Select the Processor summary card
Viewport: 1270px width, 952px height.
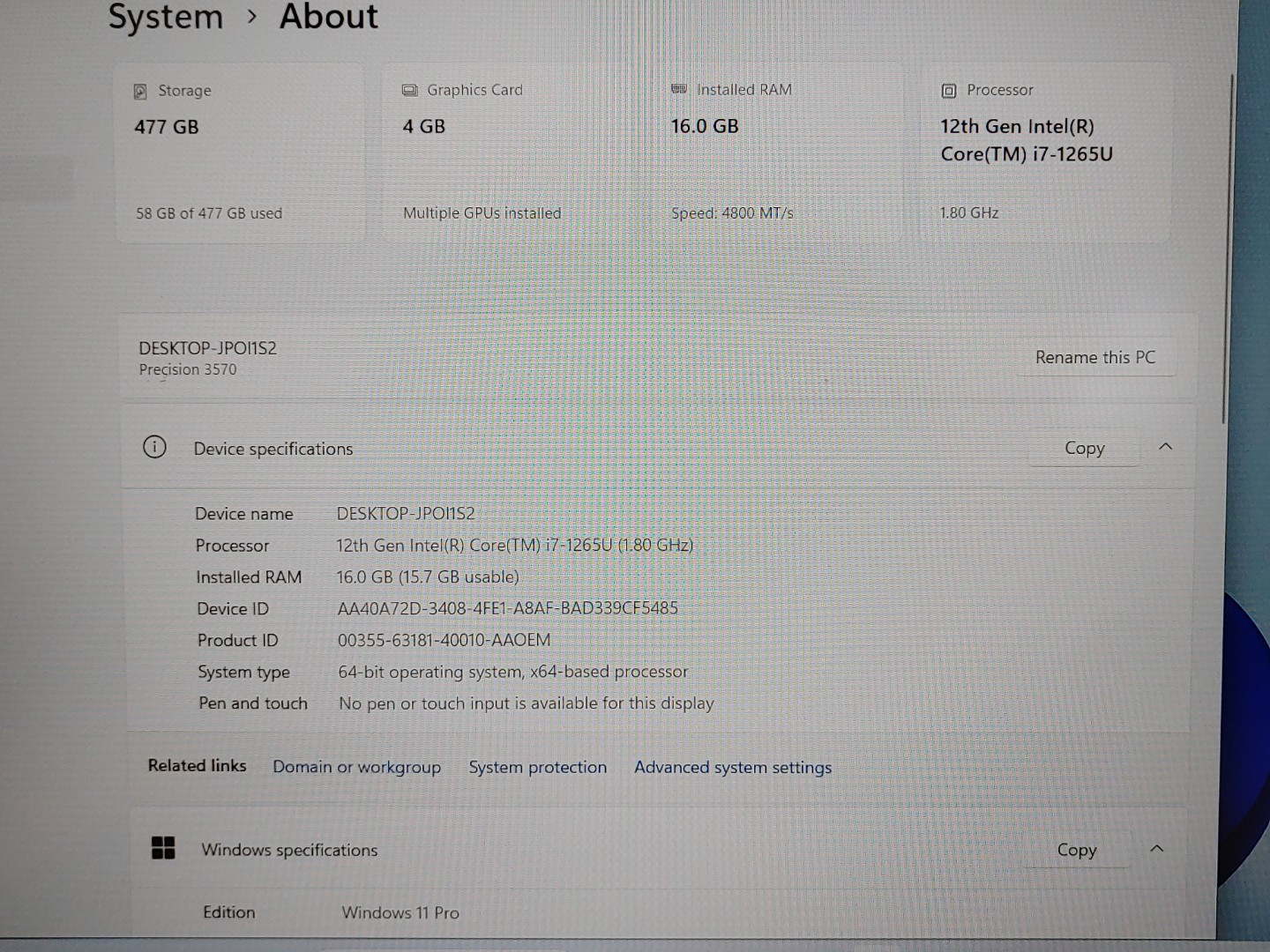point(1045,150)
